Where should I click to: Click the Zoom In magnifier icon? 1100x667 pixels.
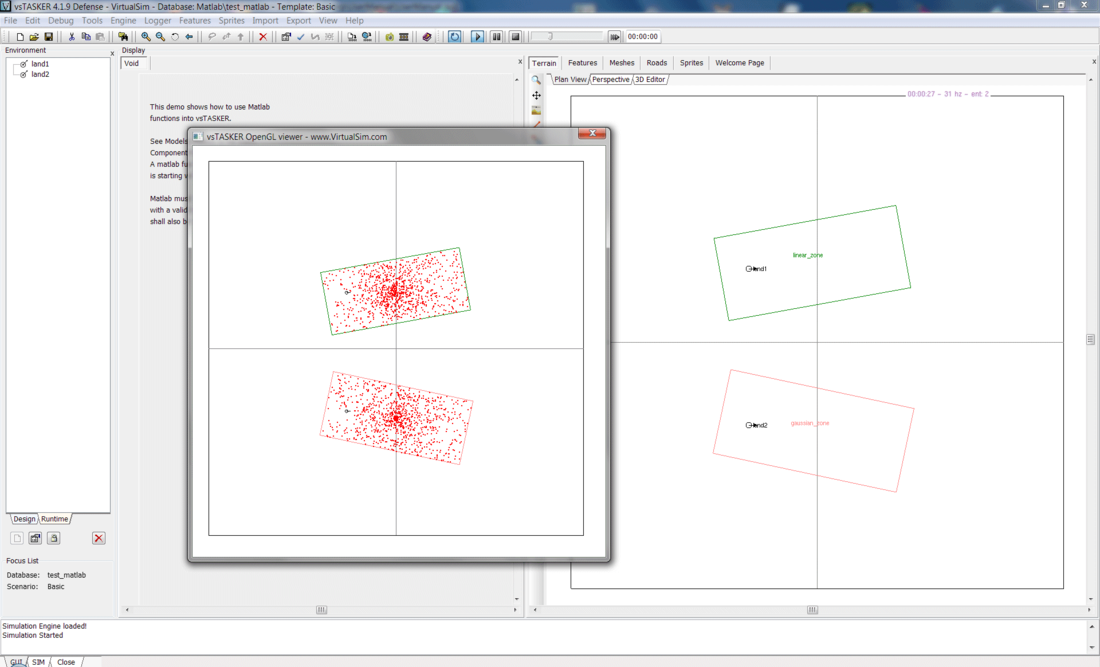point(146,37)
